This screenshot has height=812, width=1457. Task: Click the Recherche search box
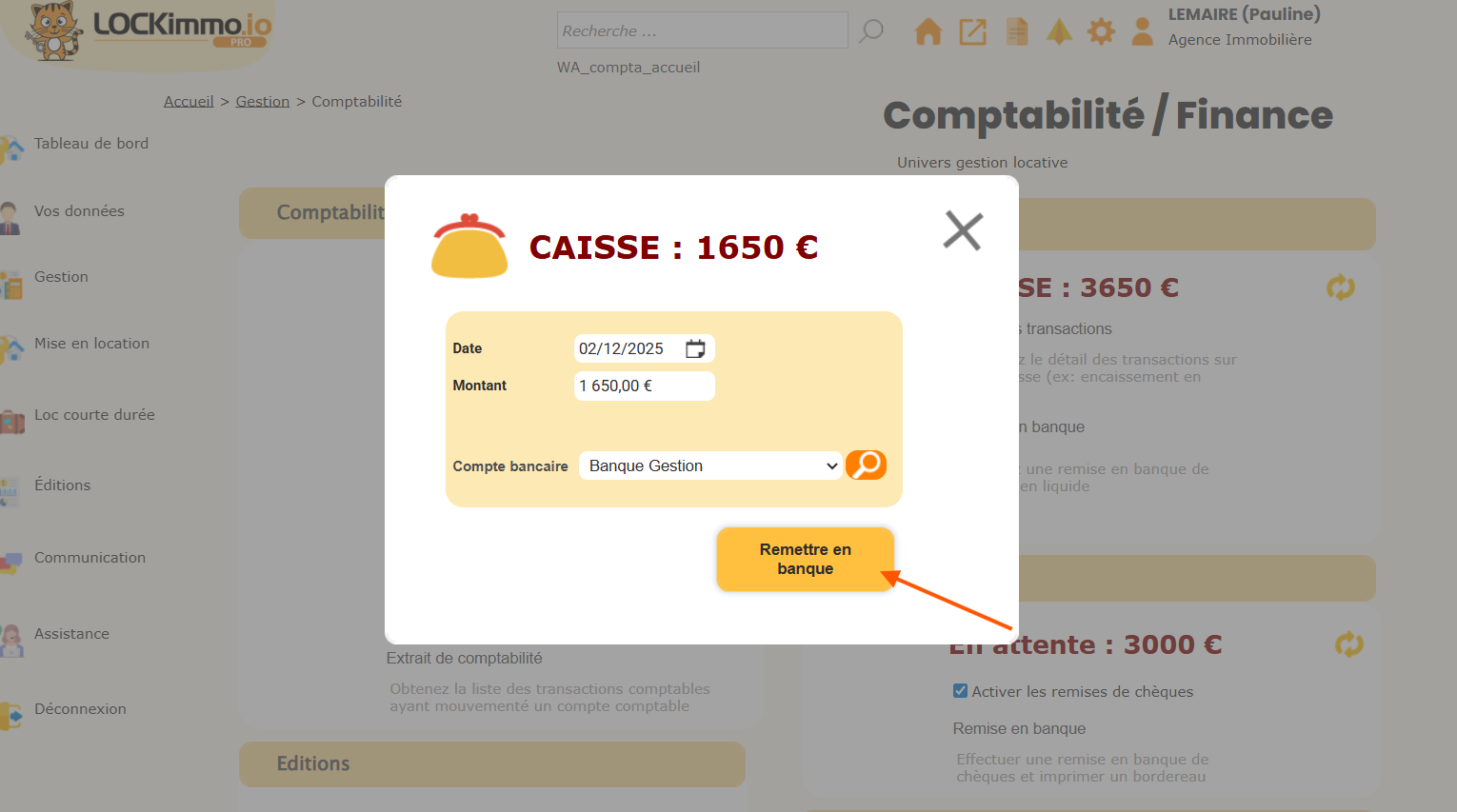(x=702, y=30)
